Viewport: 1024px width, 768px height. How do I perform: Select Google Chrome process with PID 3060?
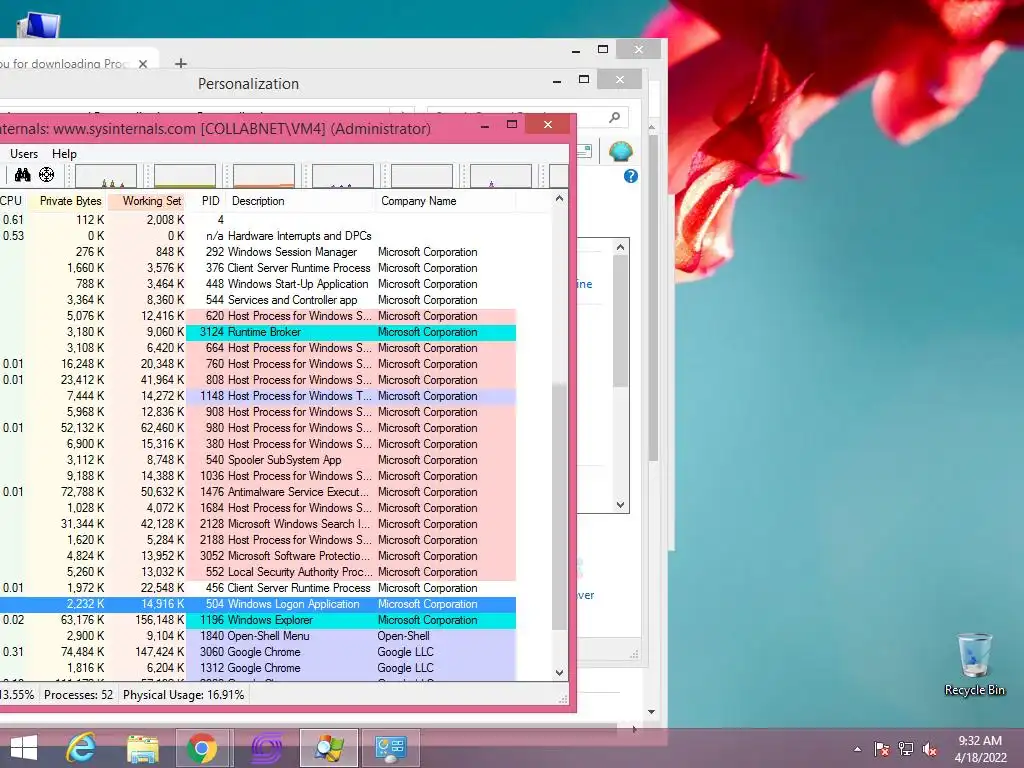coord(258,652)
